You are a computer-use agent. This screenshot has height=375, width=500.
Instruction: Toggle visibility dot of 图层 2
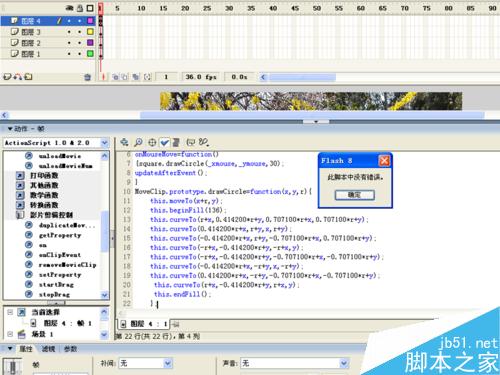click(x=69, y=43)
